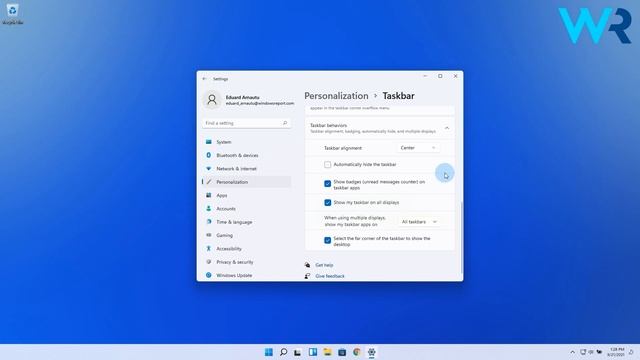Open Widgets from the taskbar

pos(313,352)
